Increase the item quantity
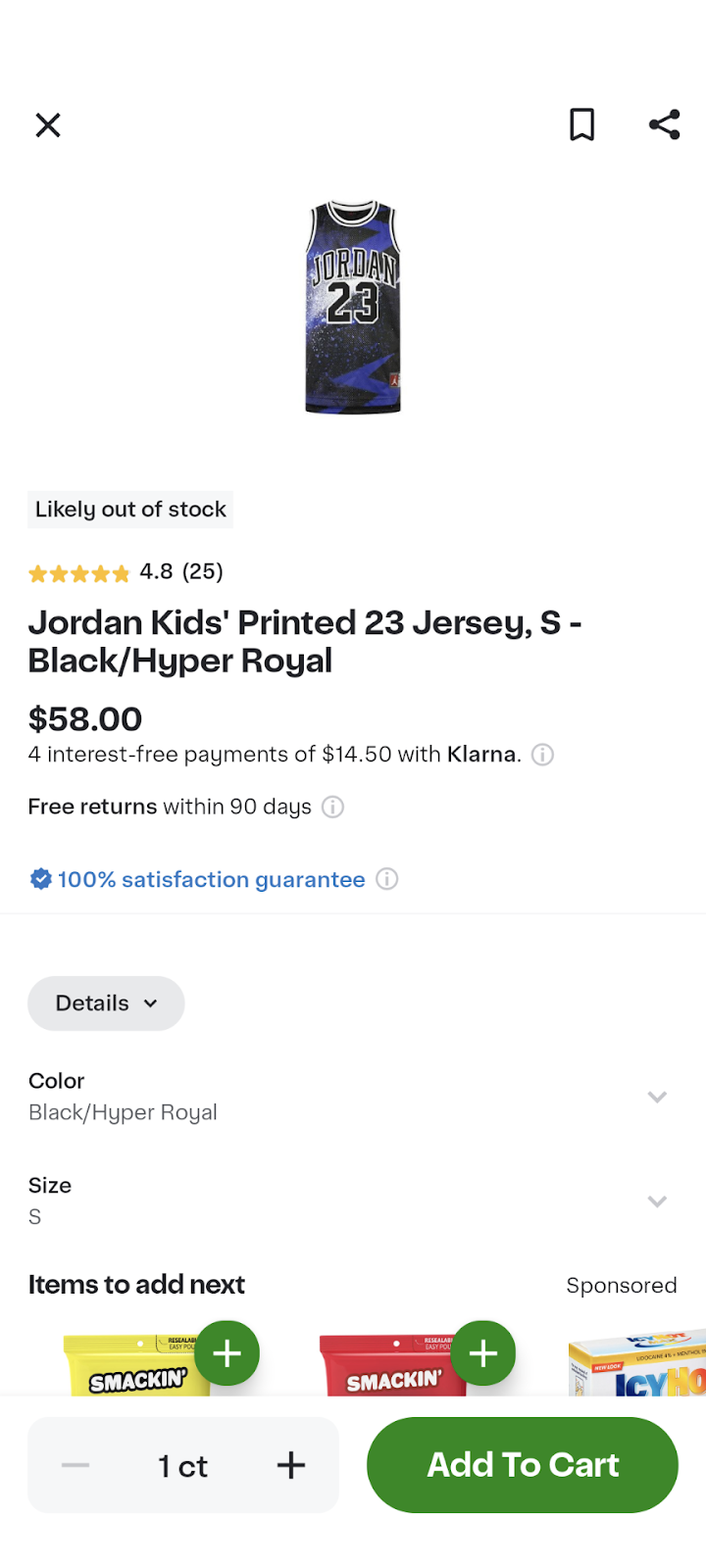The width and height of the screenshot is (706, 1568). (290, 1465)
